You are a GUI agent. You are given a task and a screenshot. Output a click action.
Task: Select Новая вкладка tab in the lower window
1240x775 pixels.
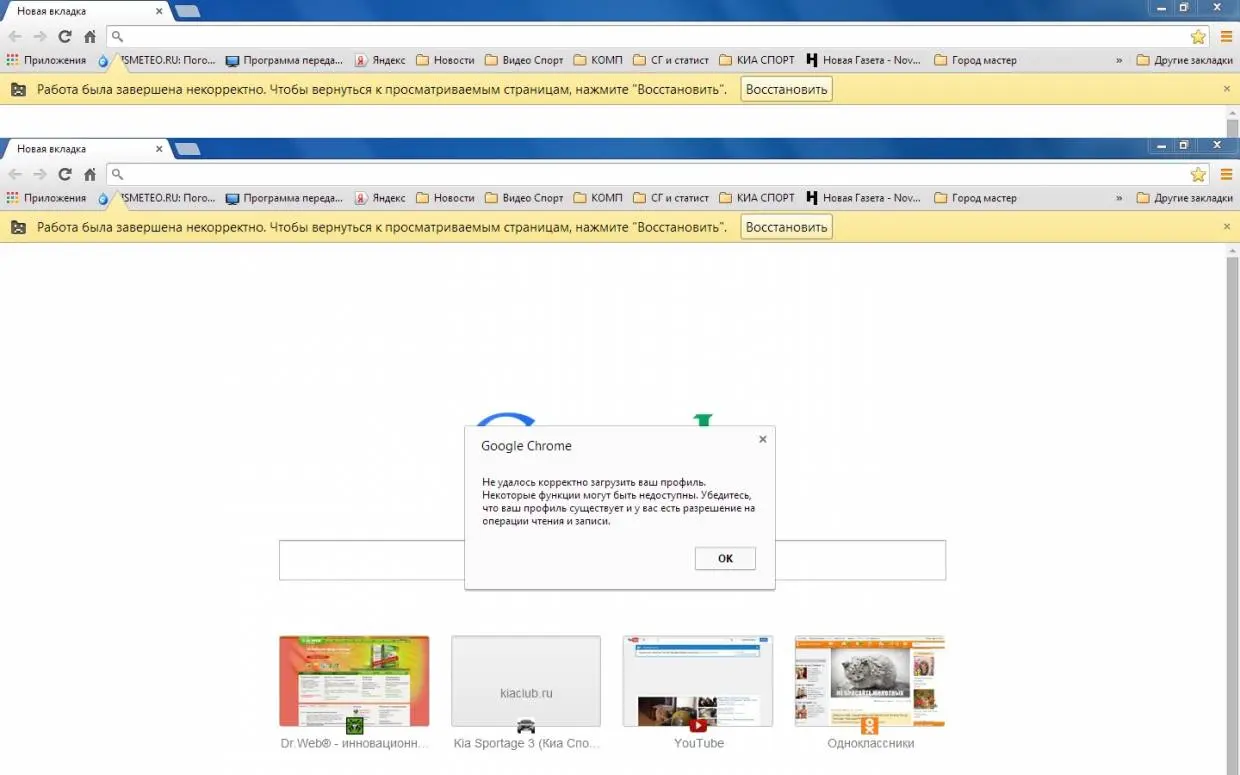tap(88, 149)
